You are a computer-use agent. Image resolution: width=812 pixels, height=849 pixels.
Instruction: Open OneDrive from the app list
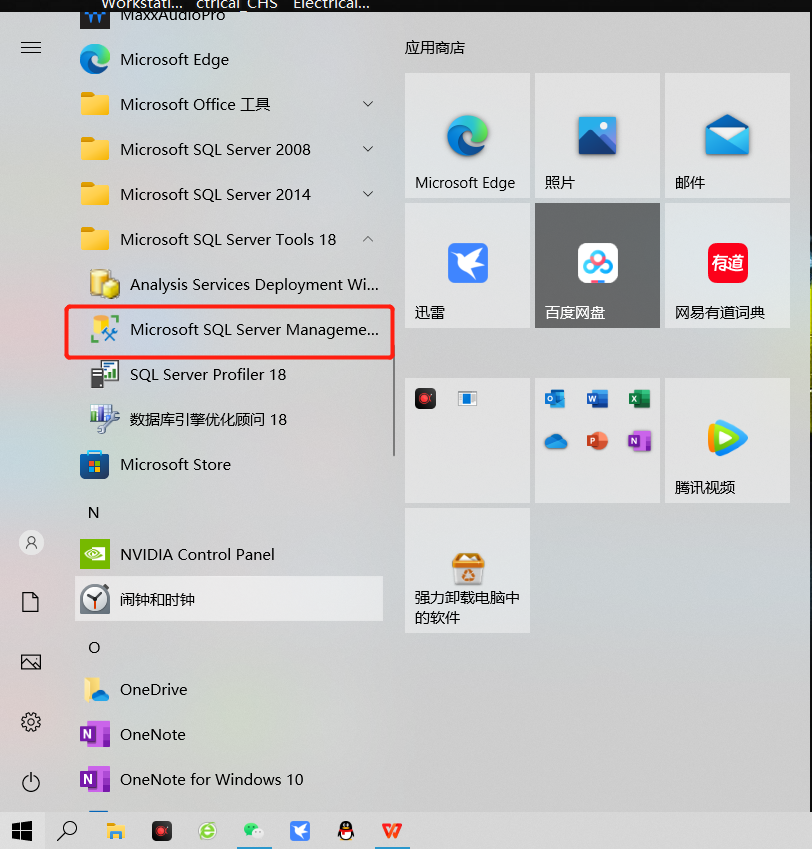pos(229,689)
